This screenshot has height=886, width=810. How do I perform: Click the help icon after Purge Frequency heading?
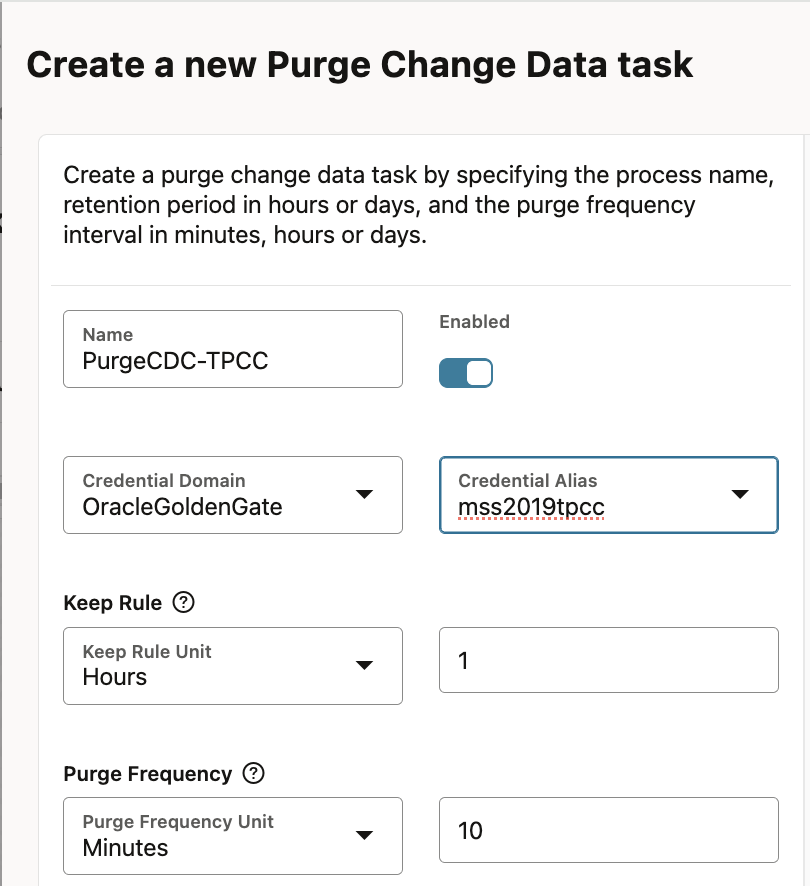(253, 773)
